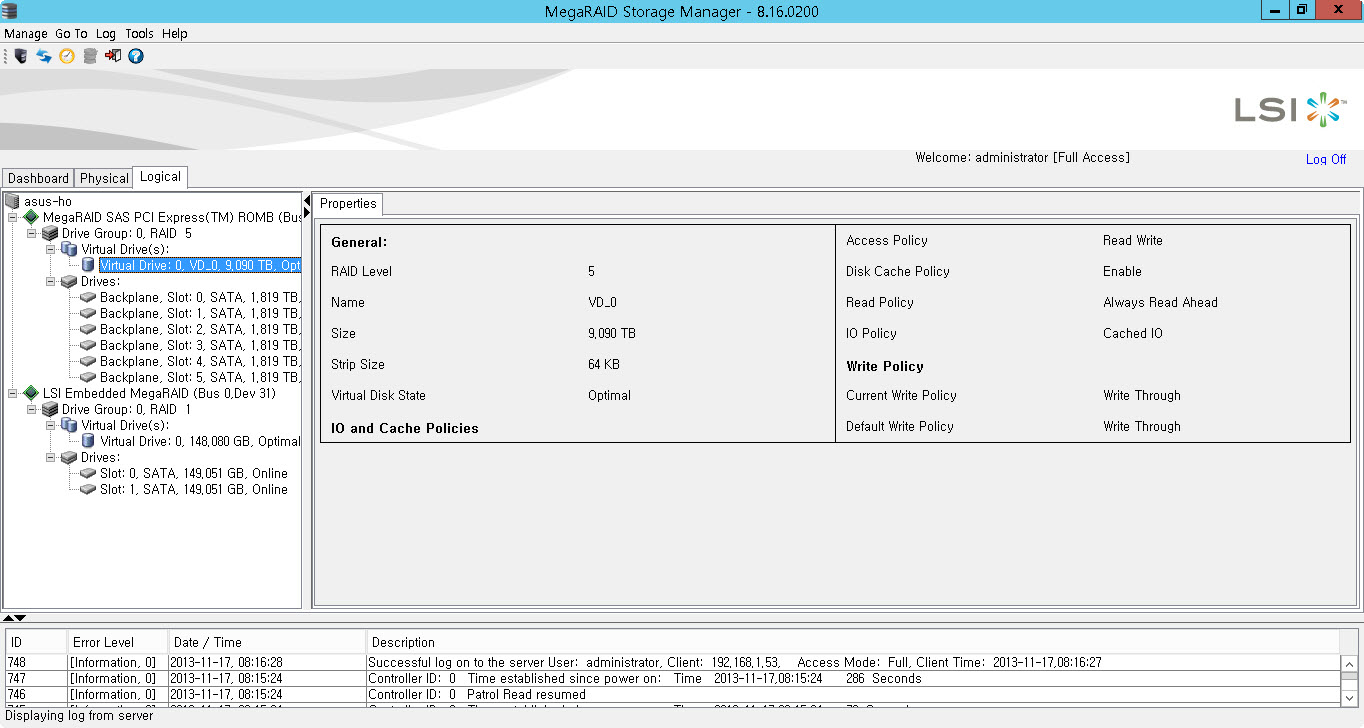Select Backplane Slot 2 SATA drive

pos(200,329)
